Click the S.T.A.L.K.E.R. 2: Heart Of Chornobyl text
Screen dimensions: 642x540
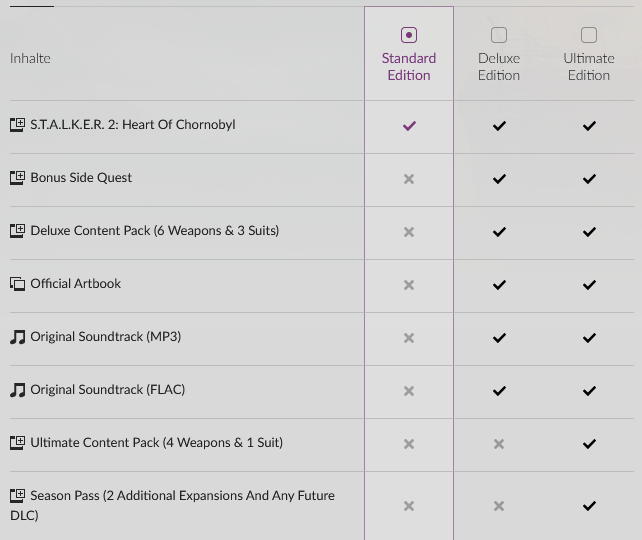click(133, 125)
